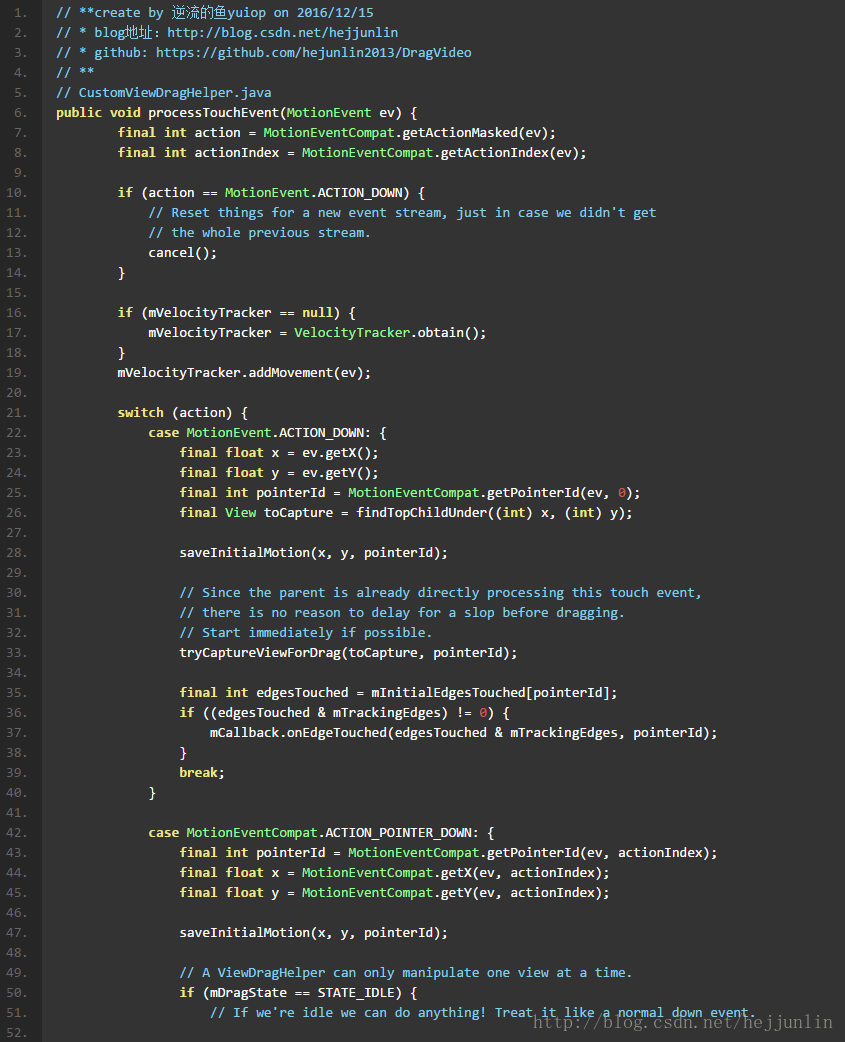
Task: Click the break statement
Action: [x=201, y=772]
